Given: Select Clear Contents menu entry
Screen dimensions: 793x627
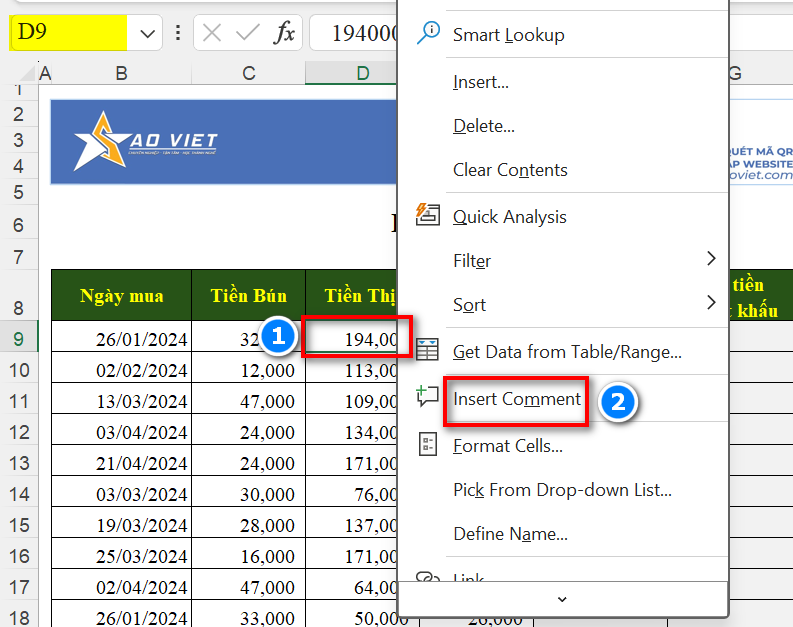Looking at the screenshot, I should tap(510, 170).
